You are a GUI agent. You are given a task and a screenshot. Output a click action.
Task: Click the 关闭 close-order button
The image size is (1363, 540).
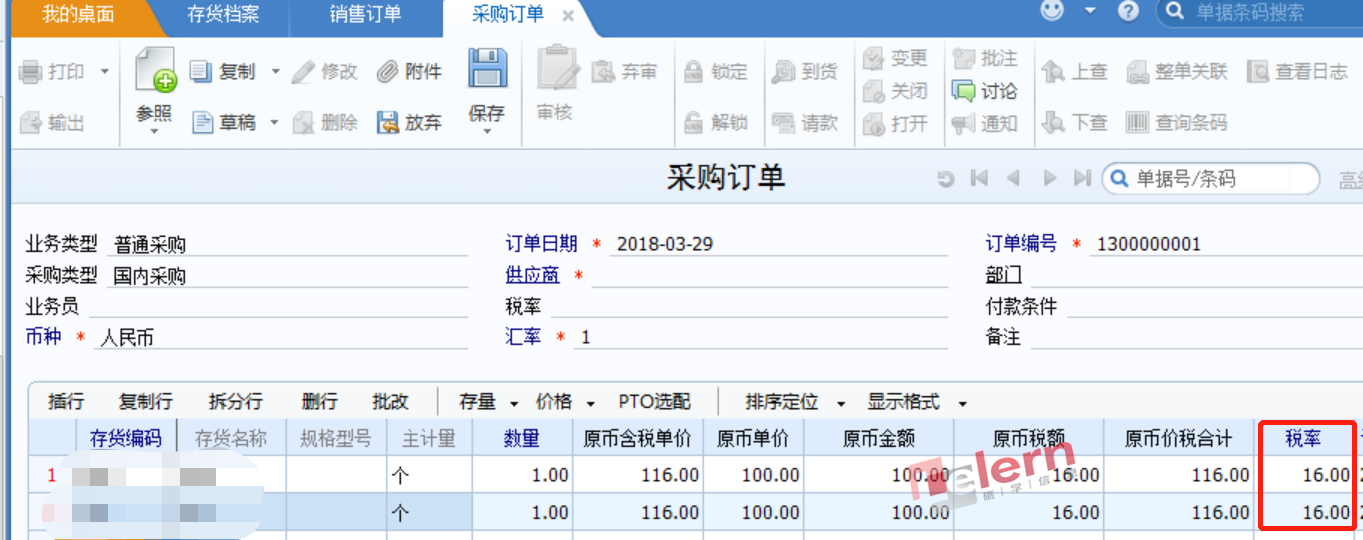point(896,91)
